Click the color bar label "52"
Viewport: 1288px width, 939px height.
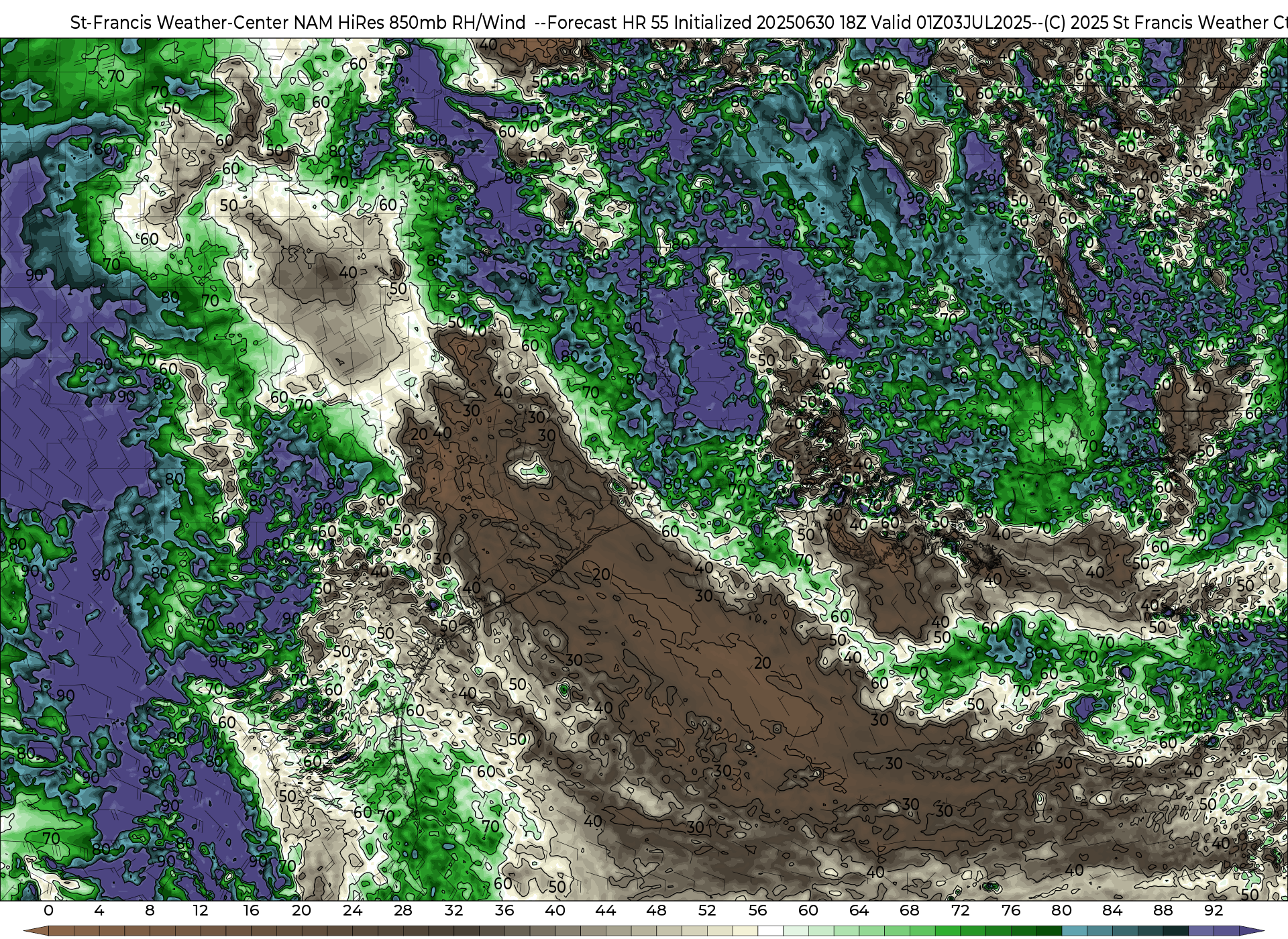point(707,911)
